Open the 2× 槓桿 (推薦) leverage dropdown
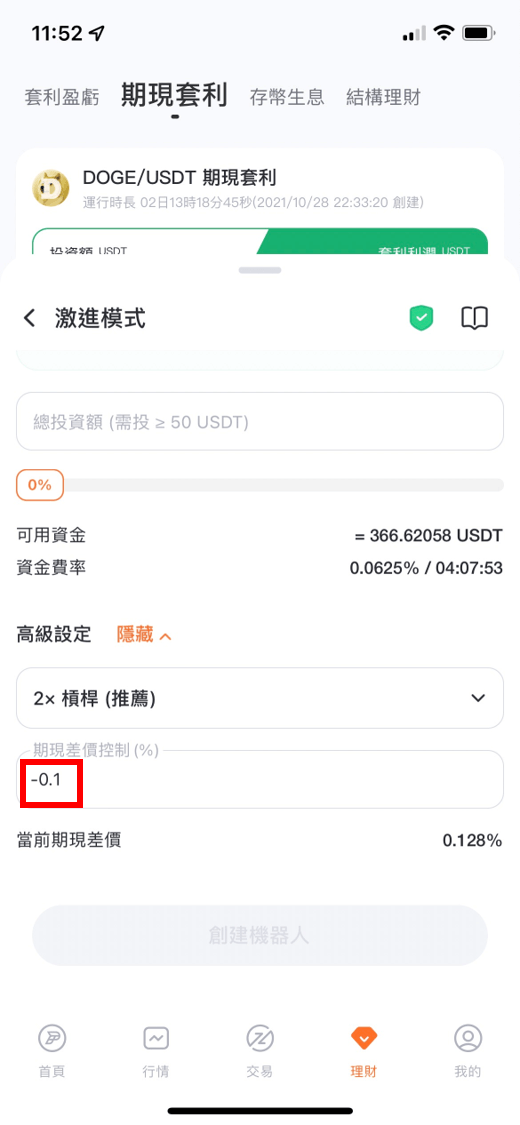 260,697
